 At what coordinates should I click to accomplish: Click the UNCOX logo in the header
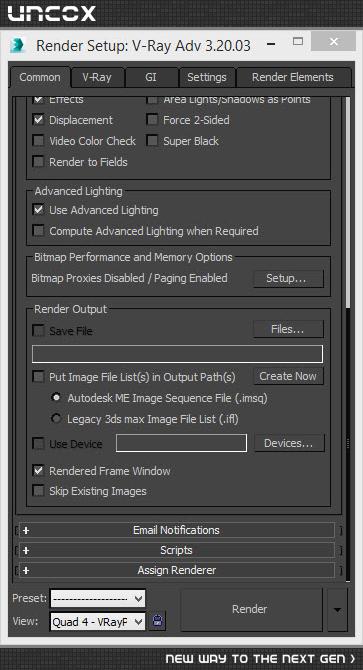click(x=52, y=13)
